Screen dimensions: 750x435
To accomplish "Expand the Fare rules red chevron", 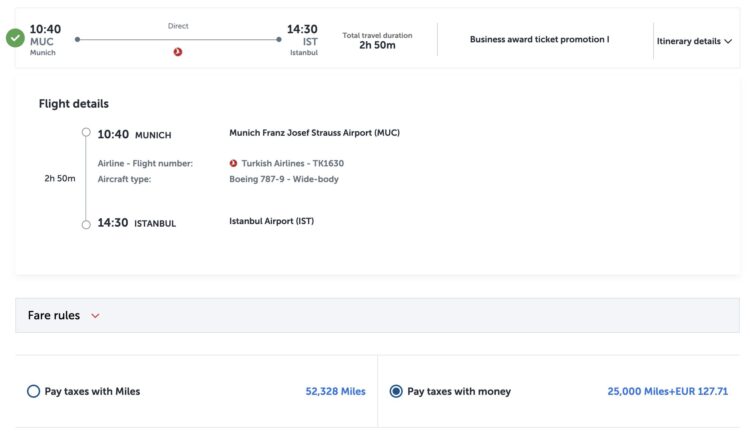I will pos(95,316).
